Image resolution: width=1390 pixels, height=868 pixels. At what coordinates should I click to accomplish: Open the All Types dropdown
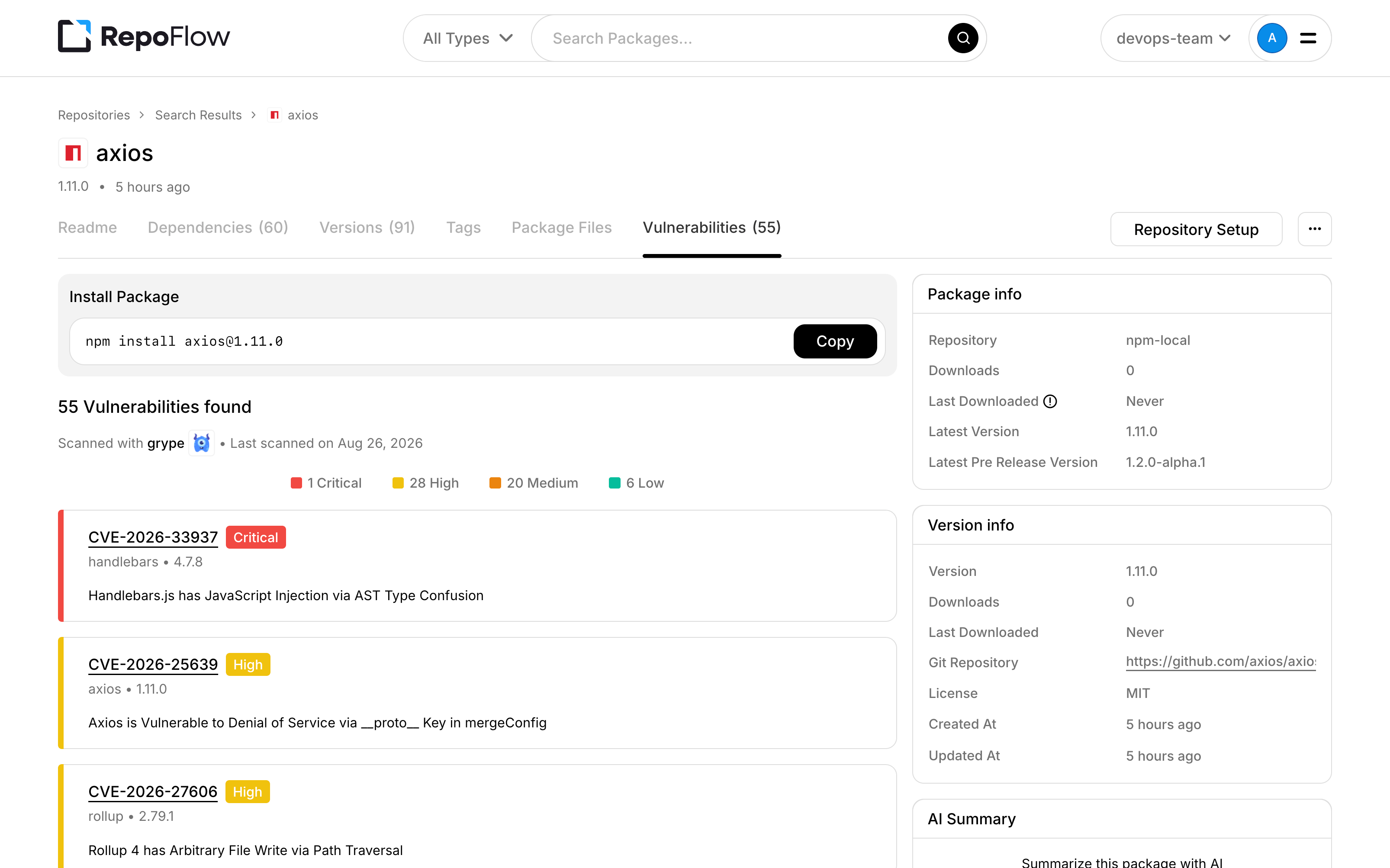pos(467,38)
